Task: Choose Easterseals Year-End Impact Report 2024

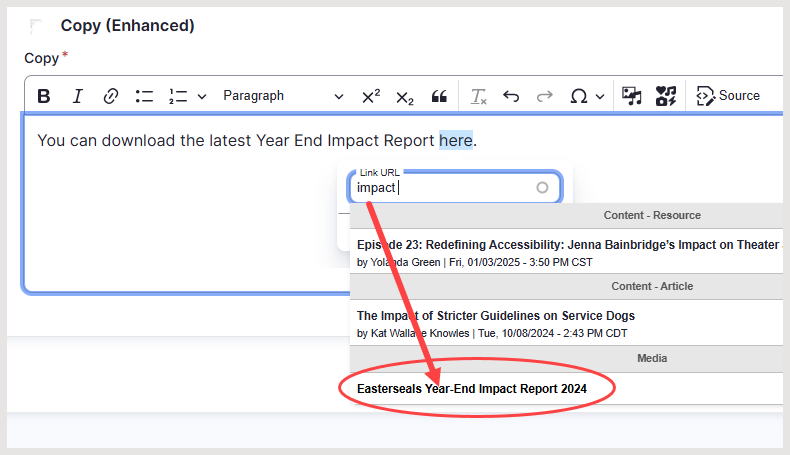Action: point(566,388)
